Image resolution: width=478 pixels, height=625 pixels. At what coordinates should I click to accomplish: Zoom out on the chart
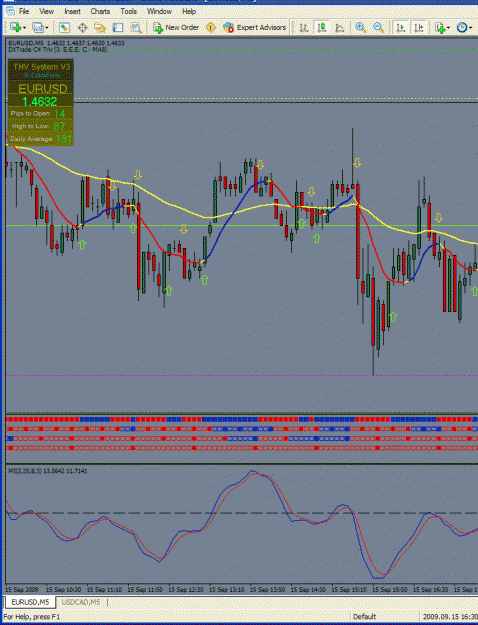378,28
